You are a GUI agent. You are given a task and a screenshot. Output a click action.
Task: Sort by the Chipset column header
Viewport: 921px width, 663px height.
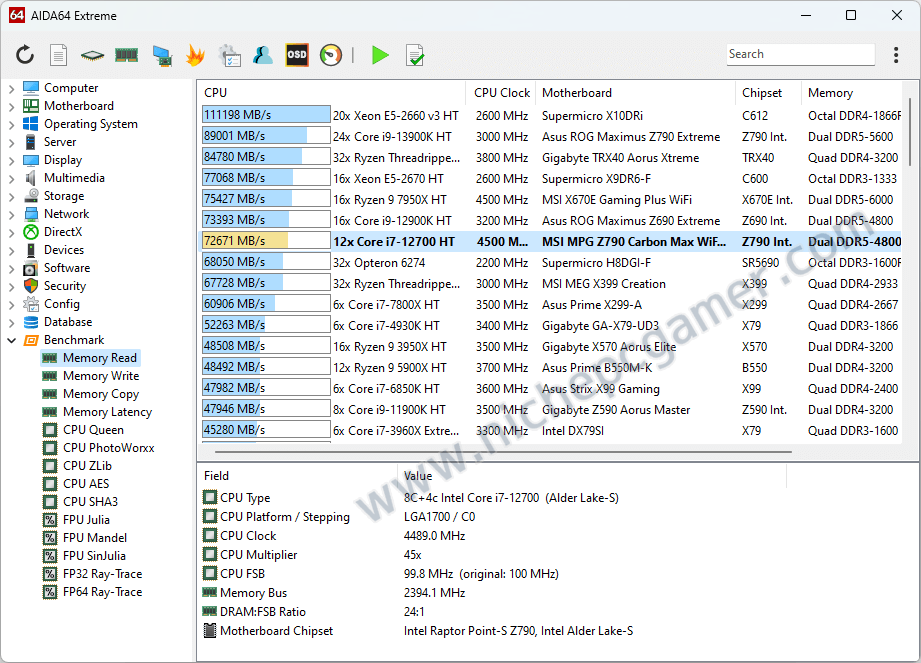[768, 93]
